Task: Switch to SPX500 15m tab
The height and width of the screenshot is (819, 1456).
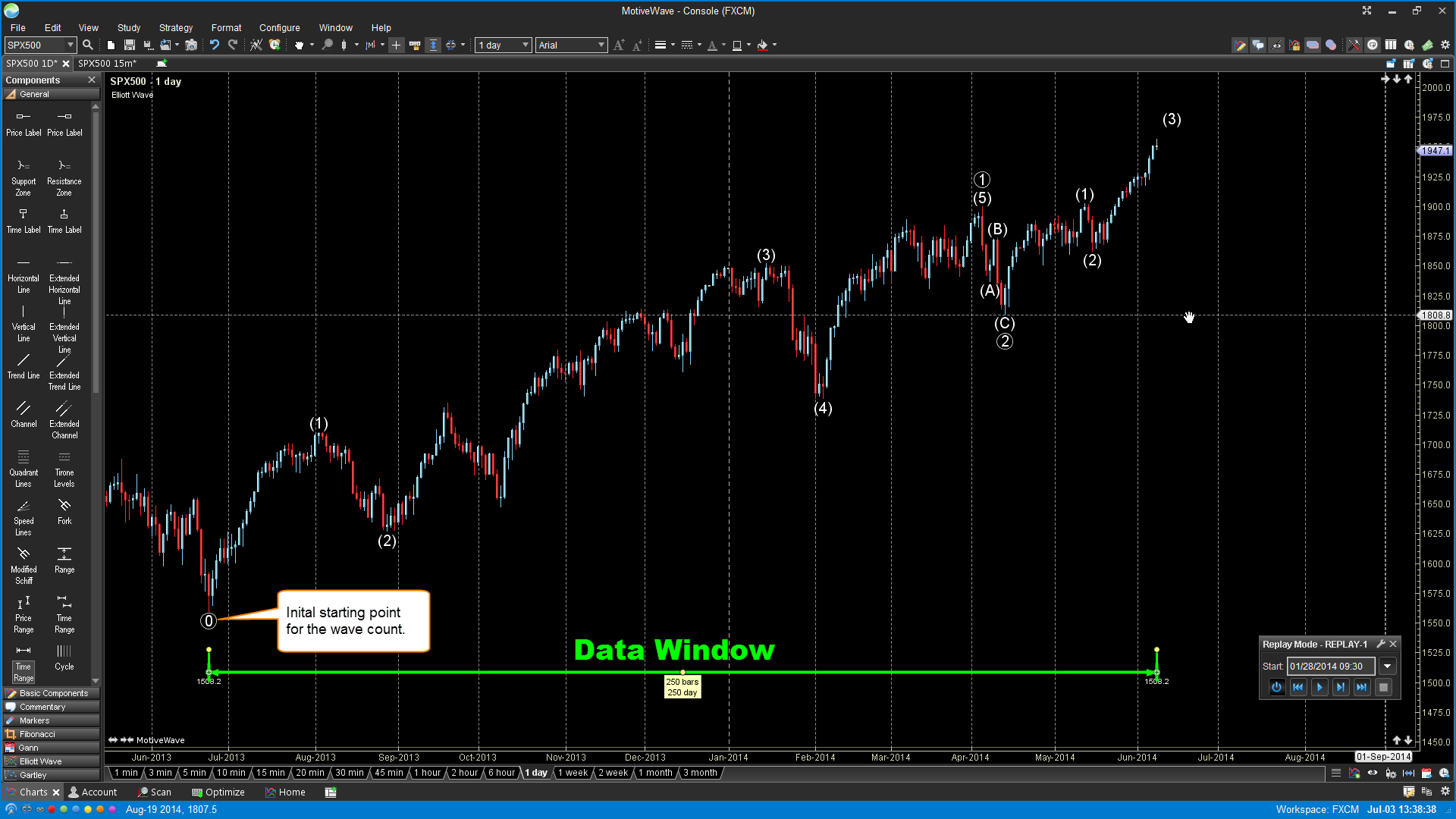Action: [x=107, y=64]
